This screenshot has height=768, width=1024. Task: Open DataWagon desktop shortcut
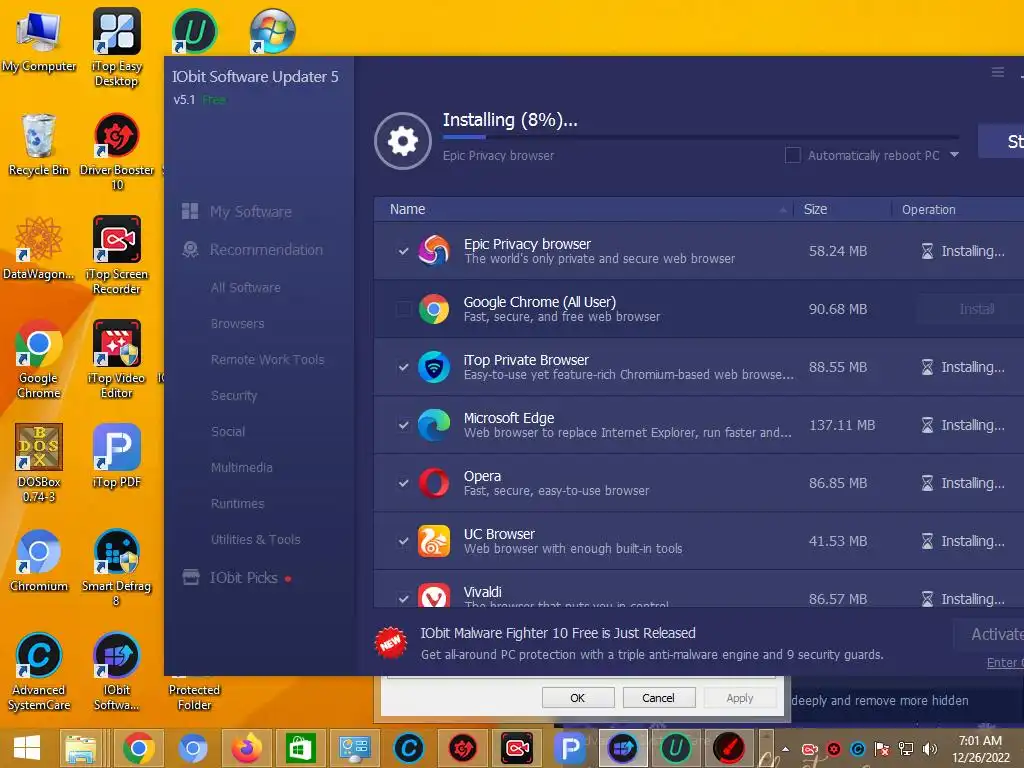coord(39,248)
